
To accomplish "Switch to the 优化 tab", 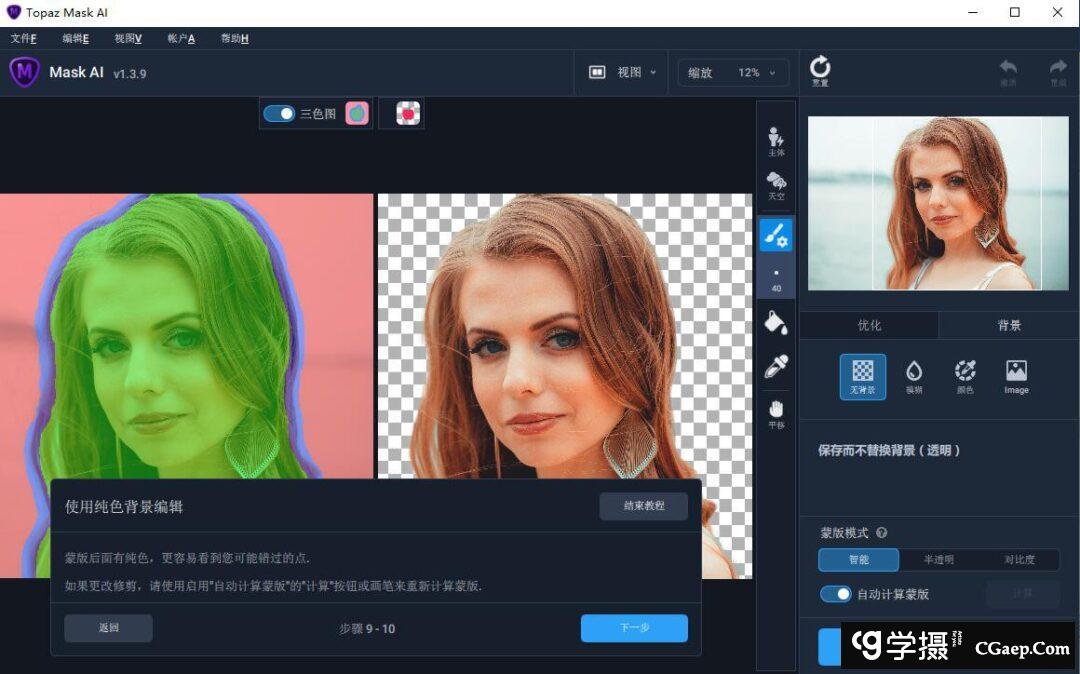I will (869, 325).
